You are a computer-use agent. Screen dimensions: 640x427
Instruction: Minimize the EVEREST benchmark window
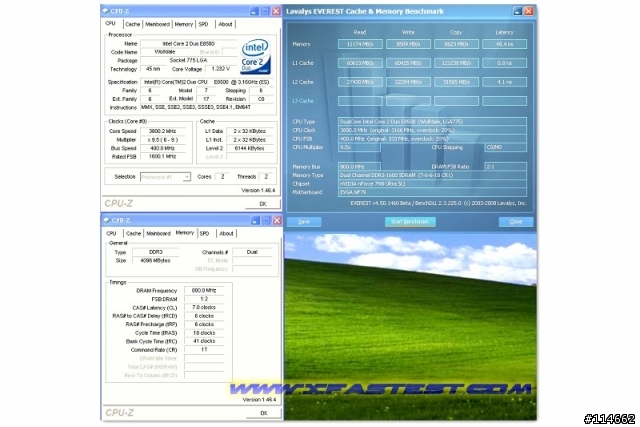point(518,11)
